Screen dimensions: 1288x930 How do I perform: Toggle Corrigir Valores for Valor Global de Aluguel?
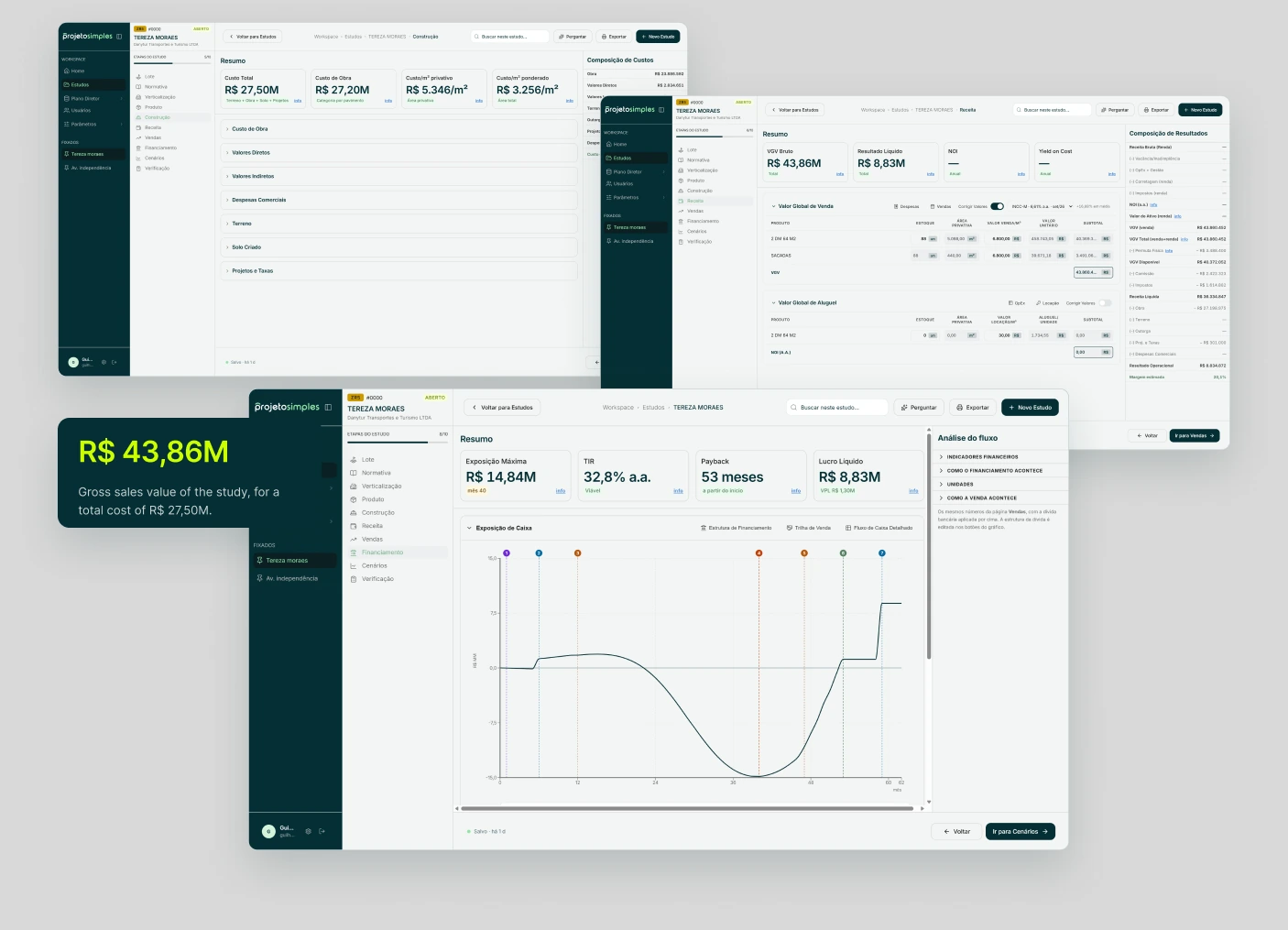coord(1105,303)
